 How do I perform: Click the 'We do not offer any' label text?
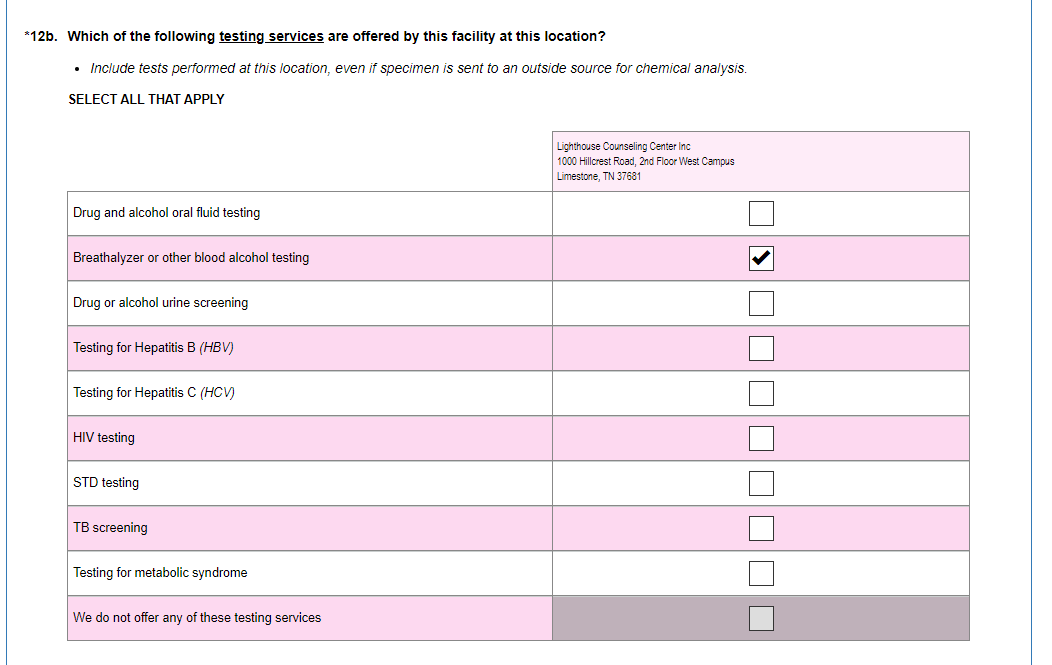(197, 618)
